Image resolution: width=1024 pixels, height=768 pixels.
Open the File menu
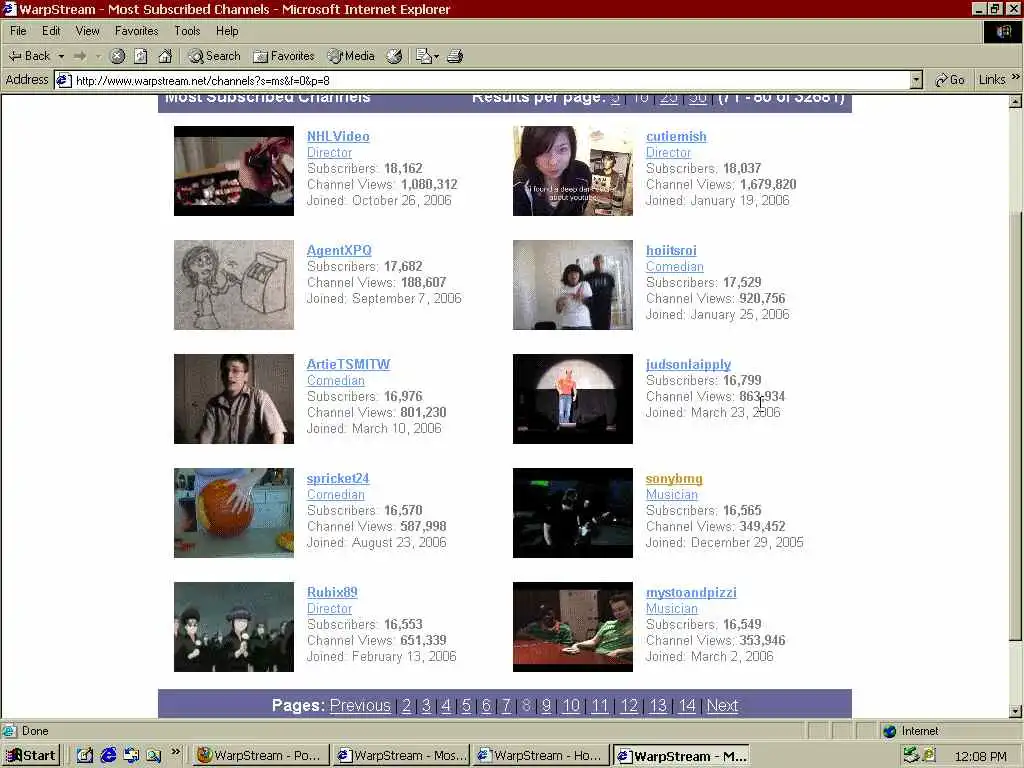pos(18,31)
